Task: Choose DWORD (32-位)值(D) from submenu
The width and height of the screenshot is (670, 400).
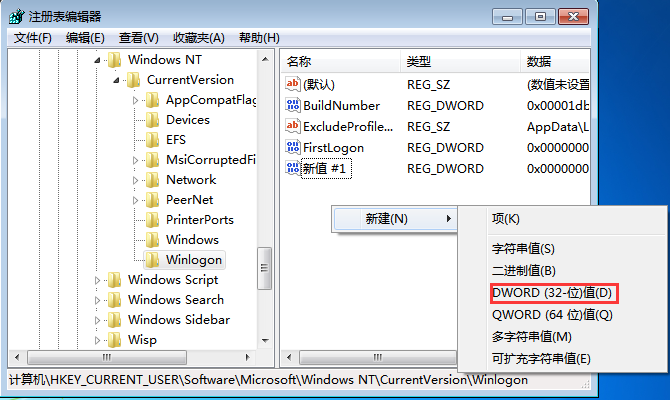Action: click(554, 293)
